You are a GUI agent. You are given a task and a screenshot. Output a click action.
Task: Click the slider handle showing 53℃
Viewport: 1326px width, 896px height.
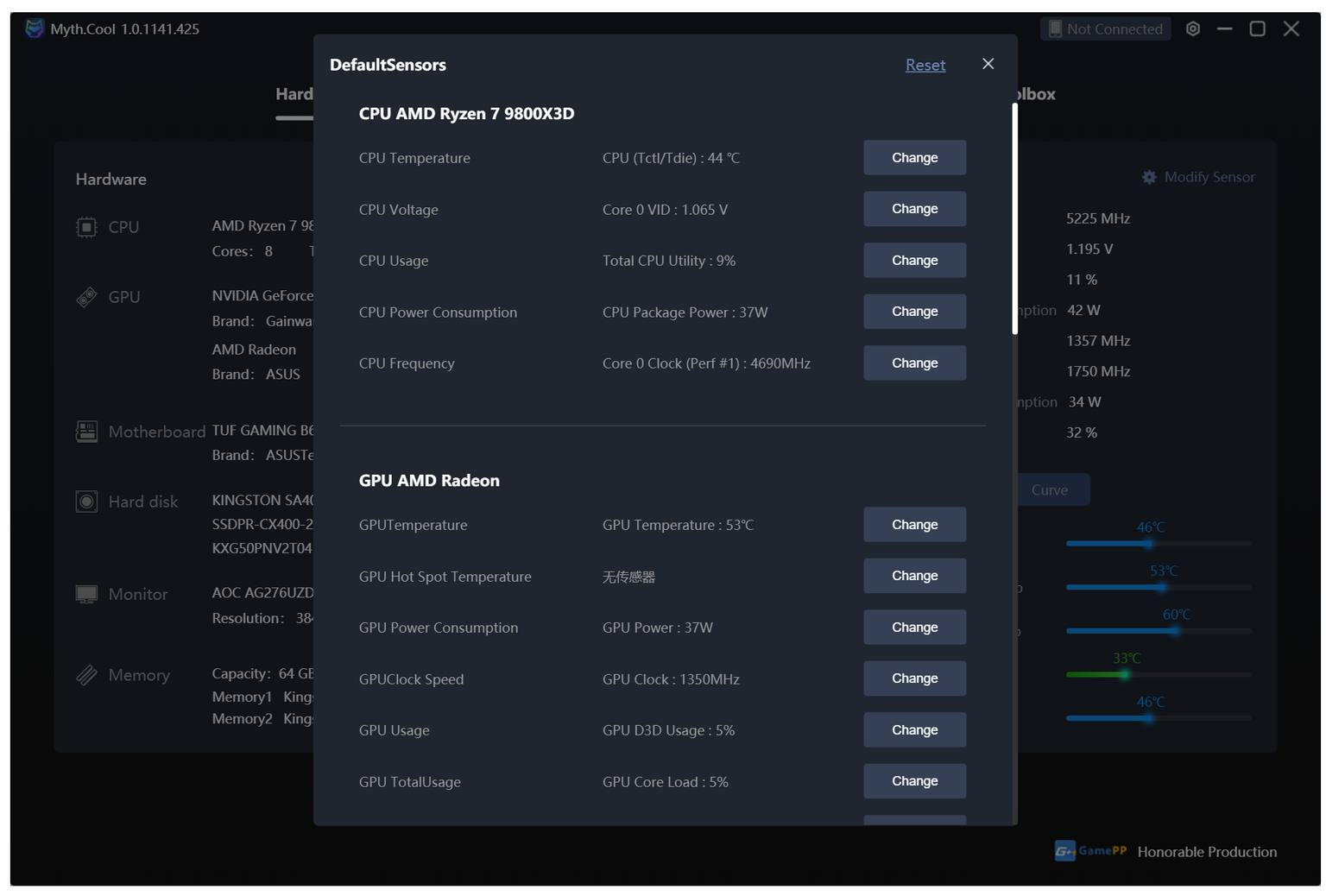[1162, 587]
